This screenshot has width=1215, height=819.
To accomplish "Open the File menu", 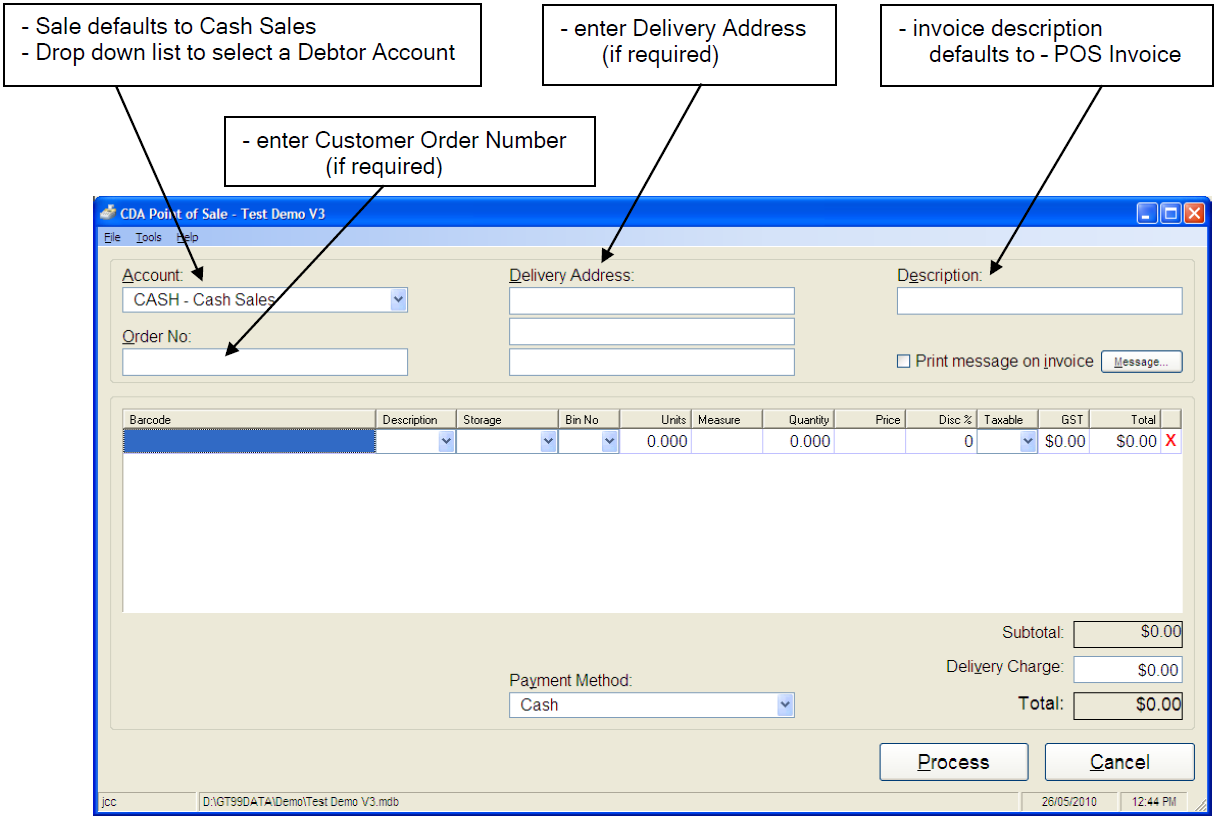I will pyautogui.click(x=112, y=237).
